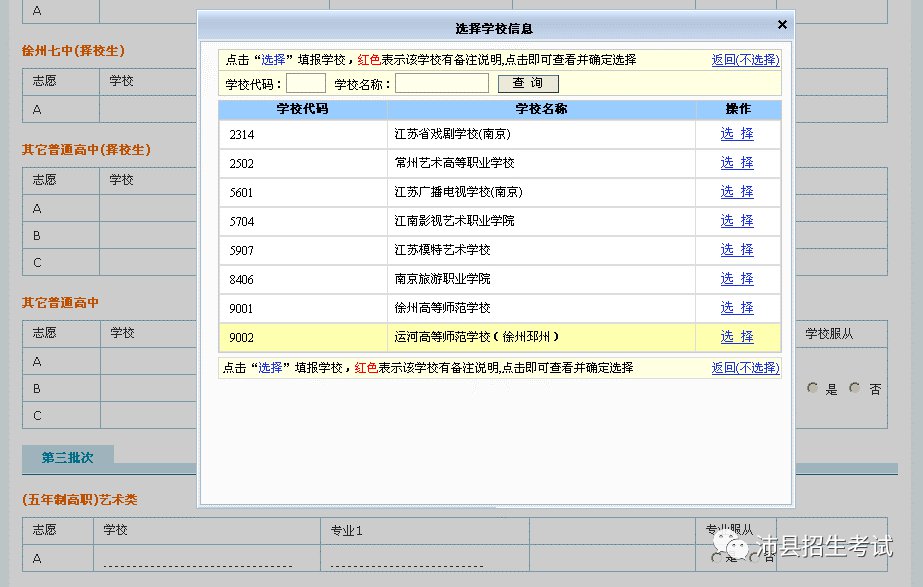Focus the 学校名称 input field
This screenshot has height=587, width=923.
[x=441, y=84]
